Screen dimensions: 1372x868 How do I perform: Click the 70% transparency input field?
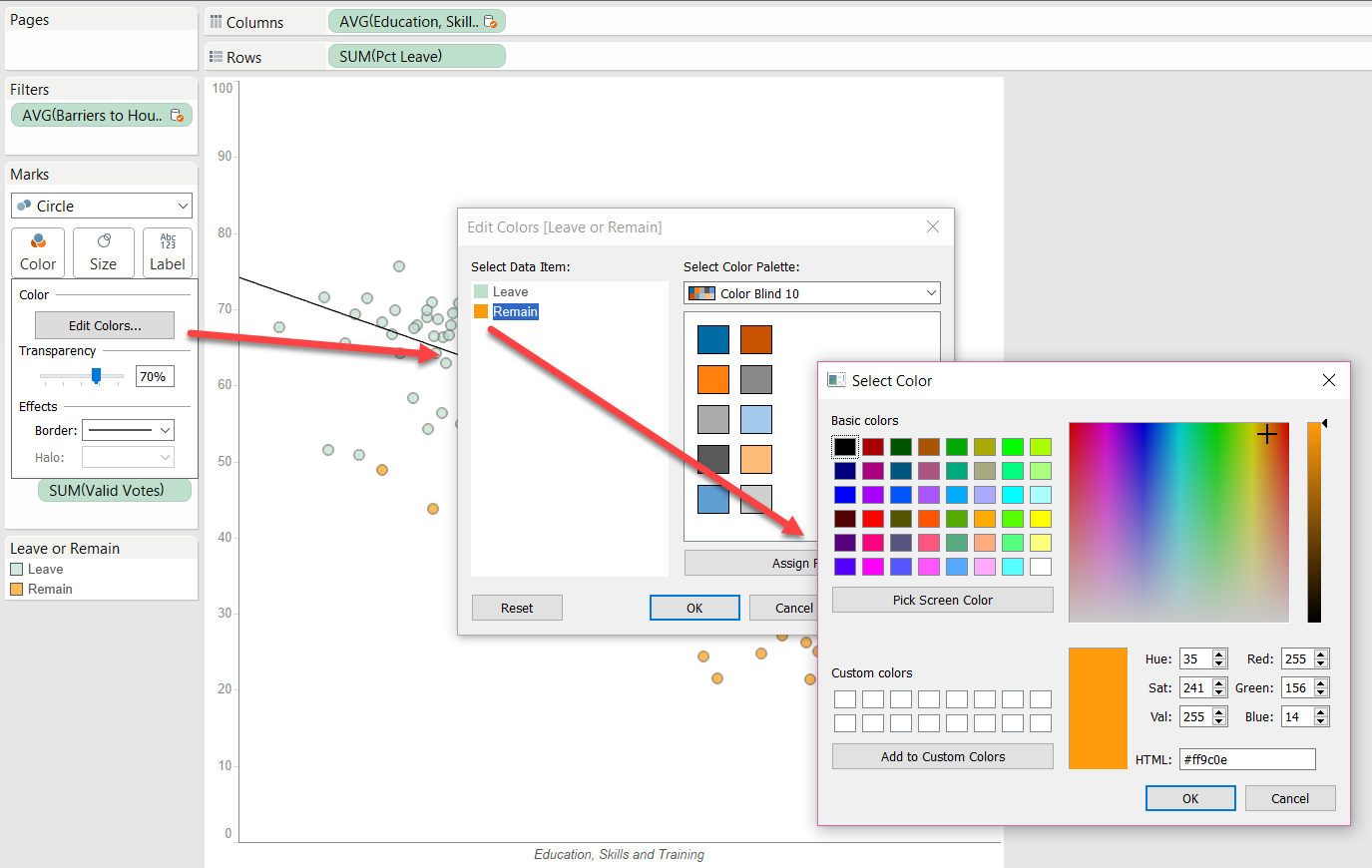155,376
